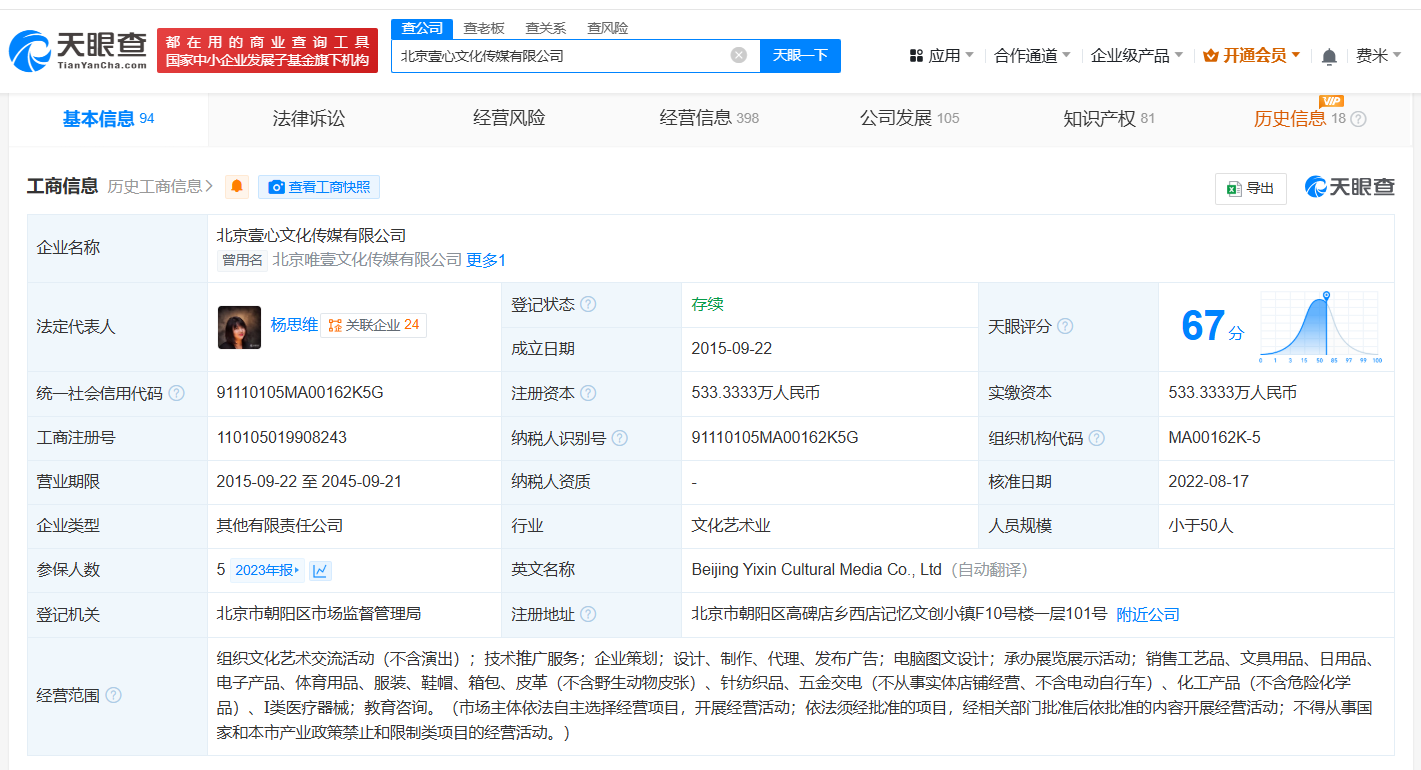Viewport: 1421px width, 770px height.
Task: Click registration number 110105019908243
Action: click(x=282, y=437)
